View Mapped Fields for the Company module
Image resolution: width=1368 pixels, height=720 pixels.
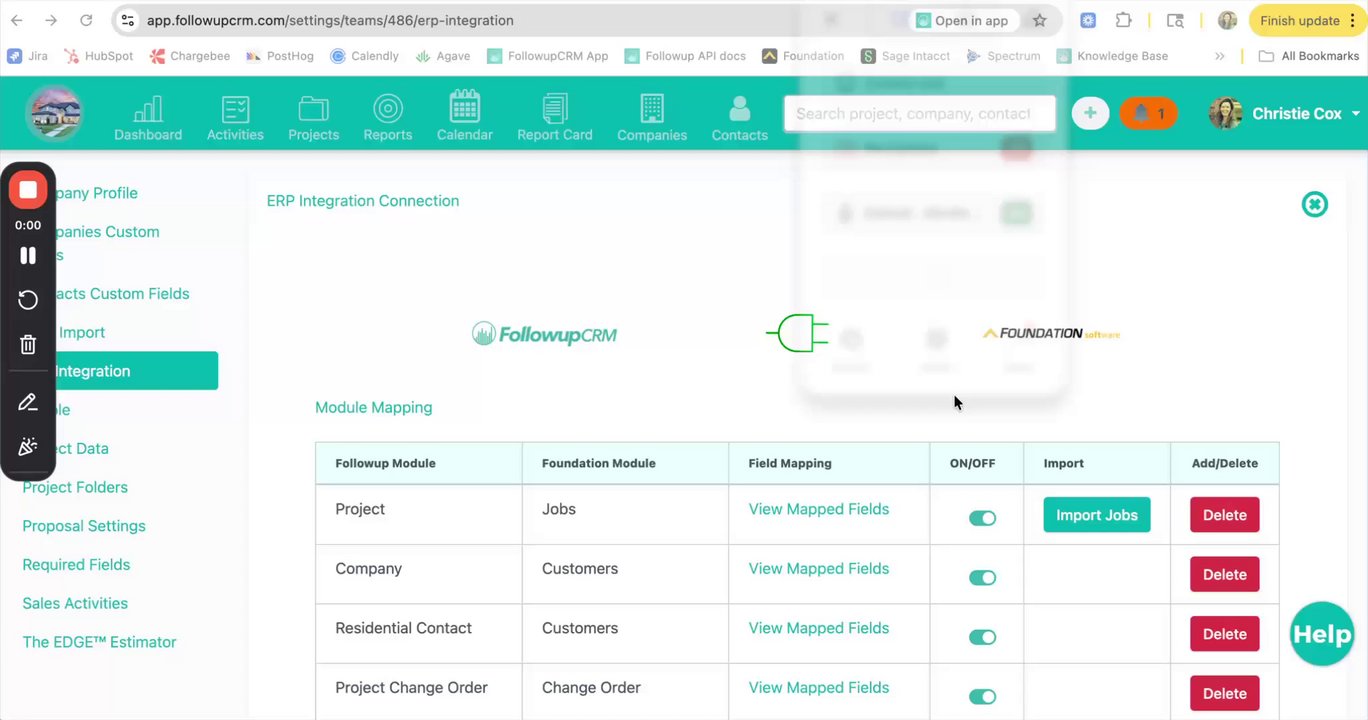coord(819,569)
